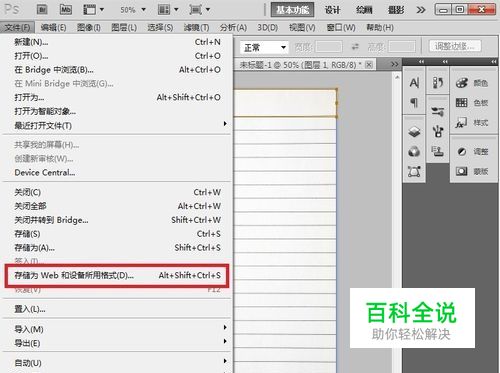
Task: Open the Paths panel icon
Action: coord(414,172)
